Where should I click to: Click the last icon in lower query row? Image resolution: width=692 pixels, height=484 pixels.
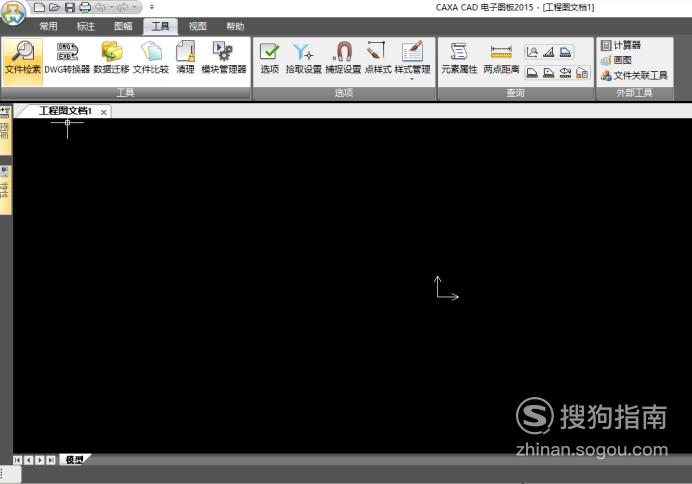coord(582,73)
